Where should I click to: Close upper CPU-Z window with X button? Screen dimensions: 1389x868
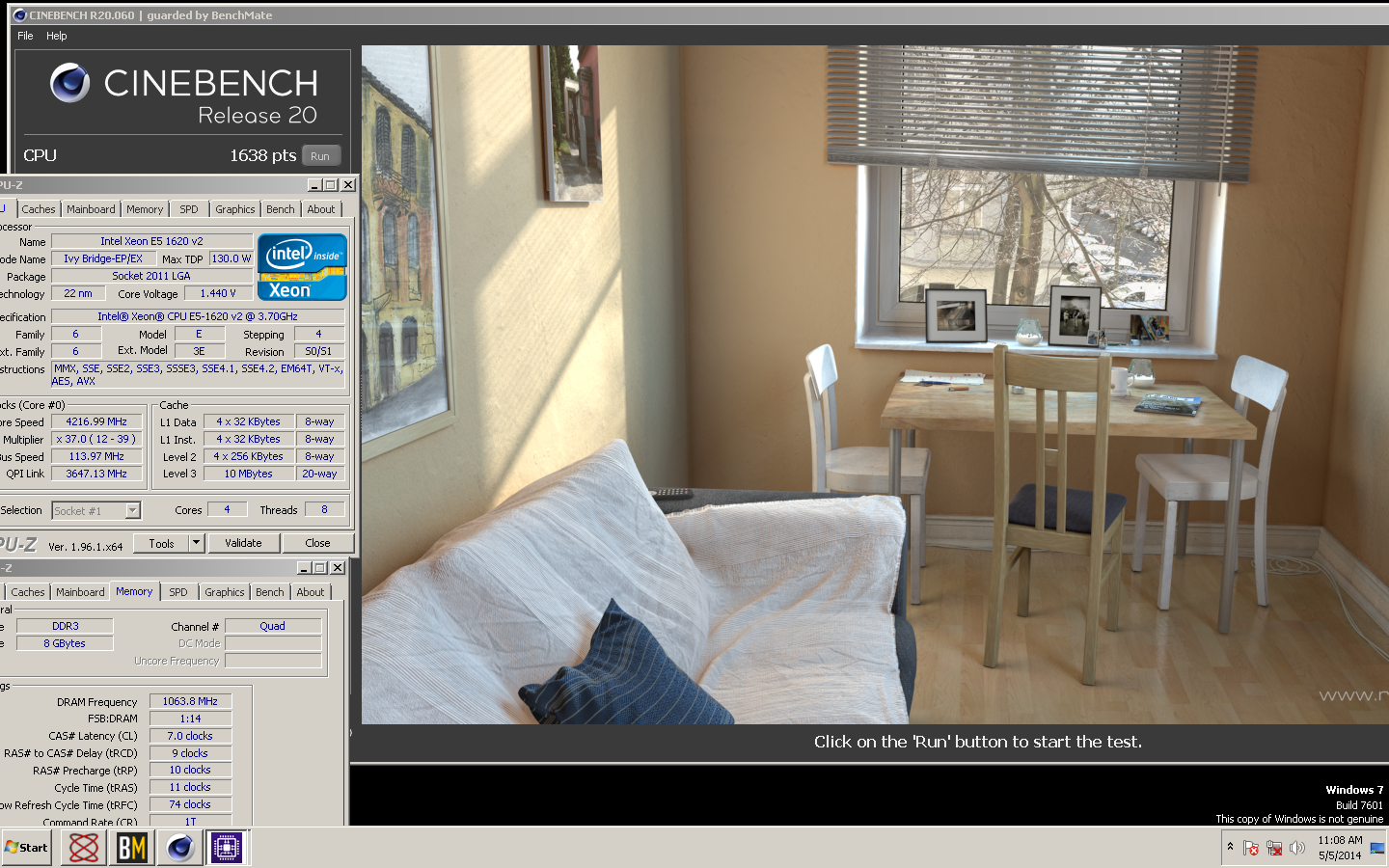(x=348, y=185)
